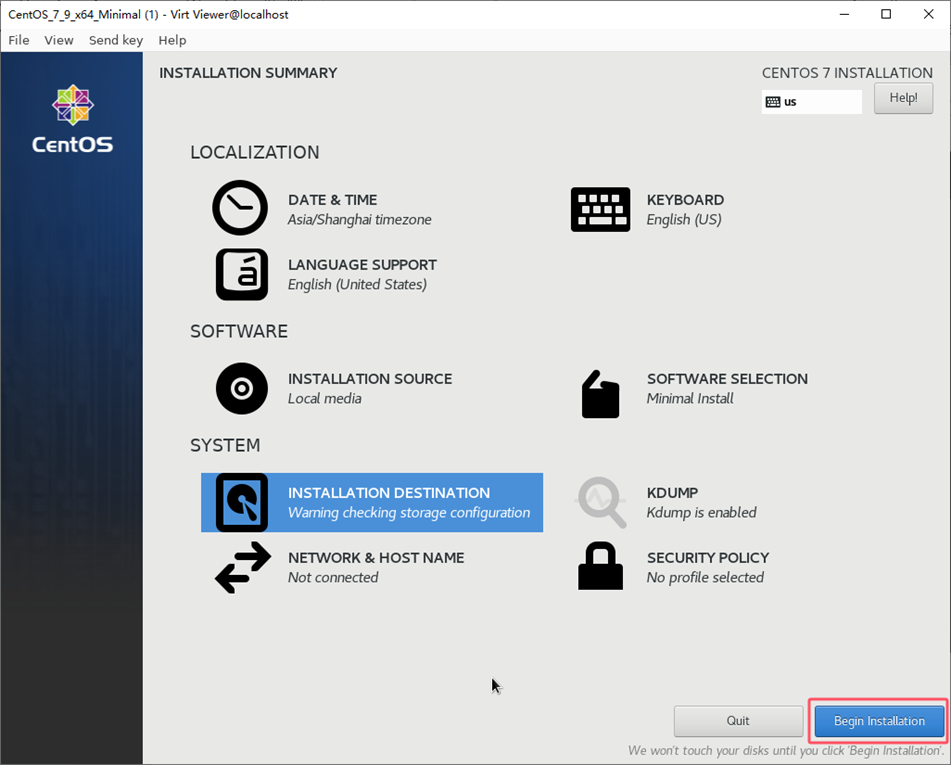Open the View menu
Viewport: 951px width, 765px height.
click(59, 40)
